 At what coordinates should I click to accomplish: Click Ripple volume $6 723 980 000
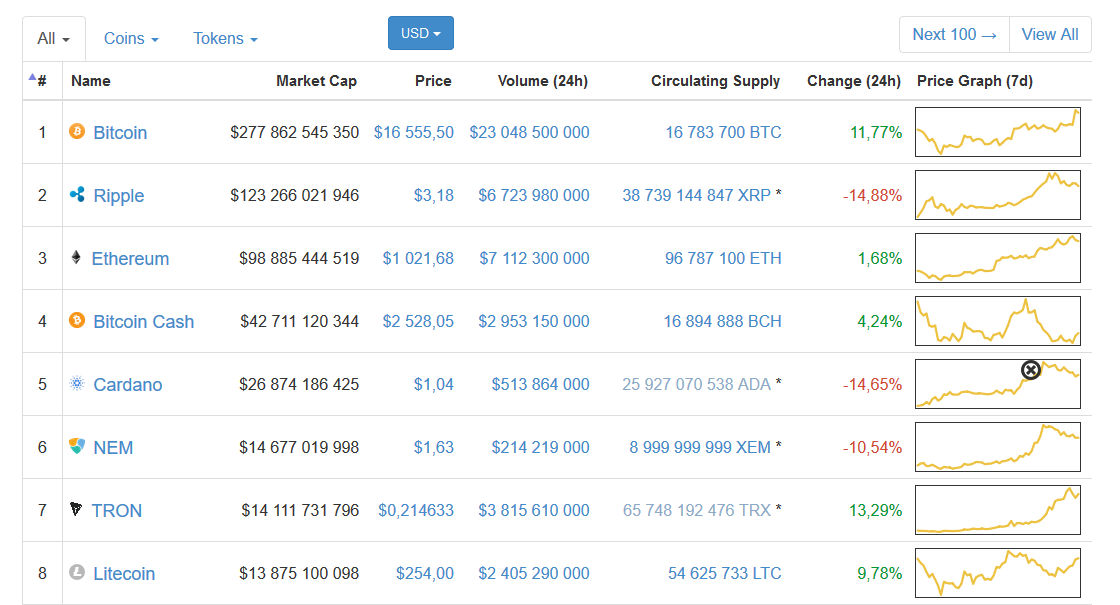[x=534, y=195]
